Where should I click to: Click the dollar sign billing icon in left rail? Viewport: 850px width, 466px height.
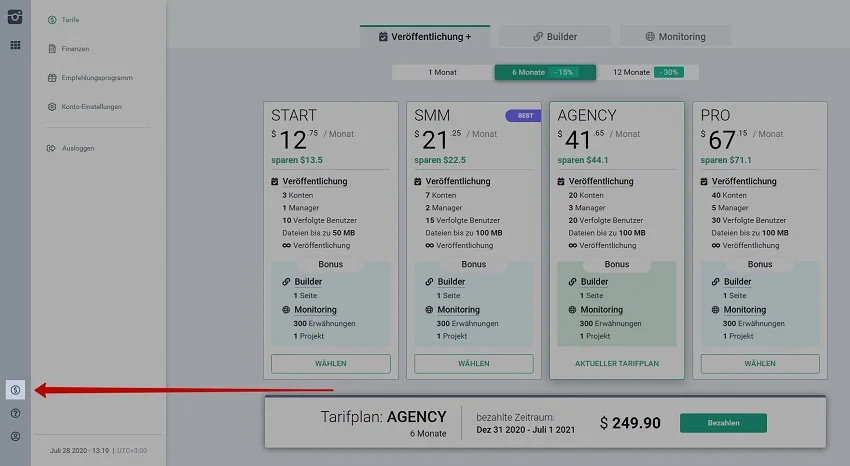15,390
